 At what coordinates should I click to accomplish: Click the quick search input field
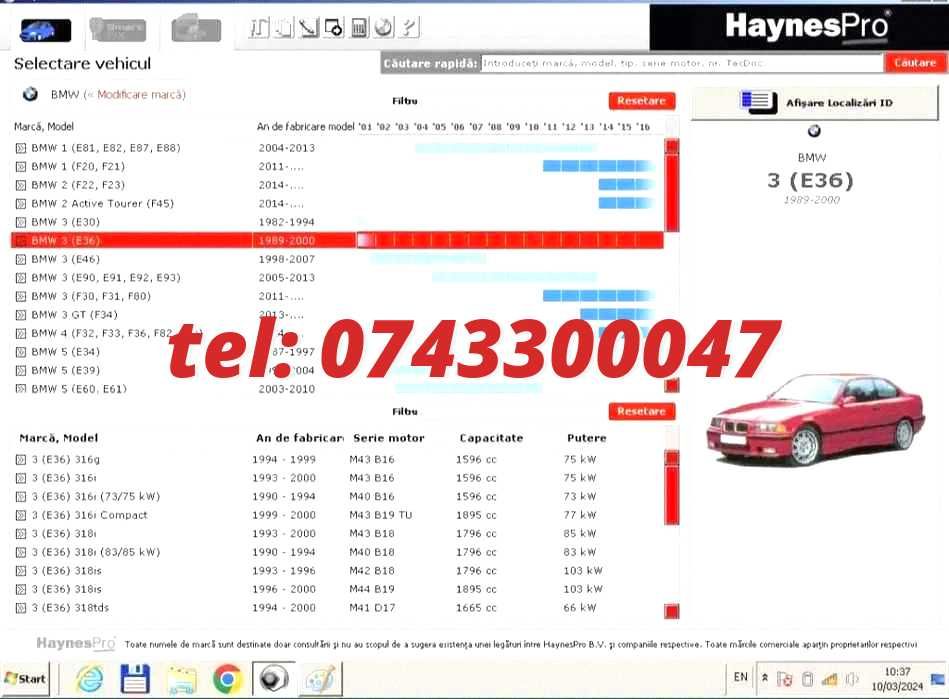pos(682,63)
